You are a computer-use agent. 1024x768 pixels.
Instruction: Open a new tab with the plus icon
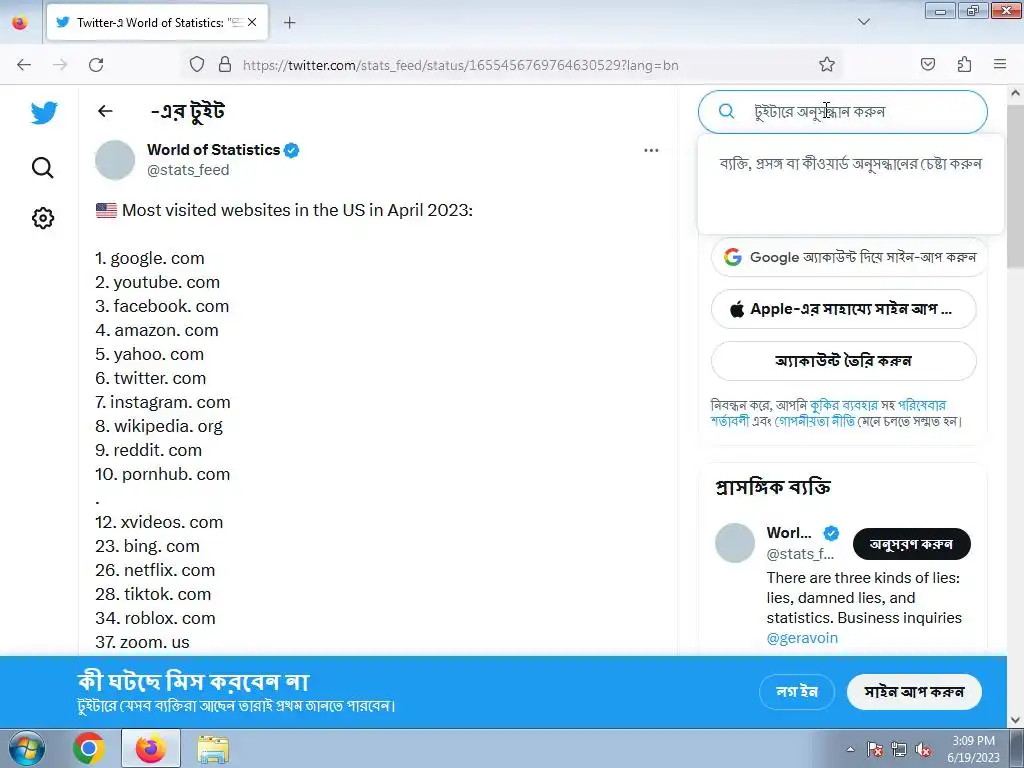point(290,23)
